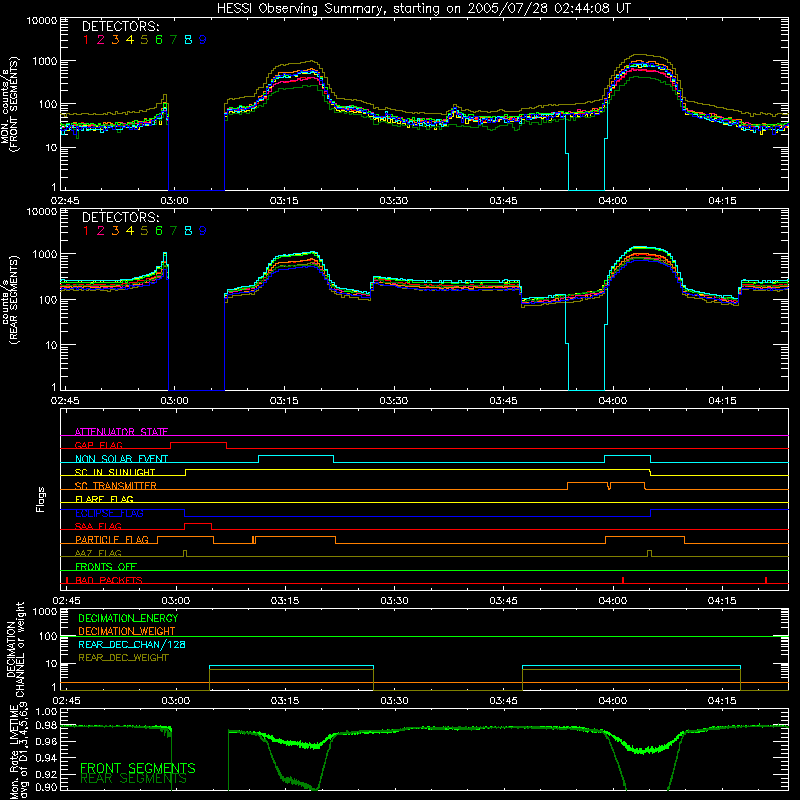
Task: Click the REAR_DEC_CHAN/128 legend entry
Action: (x=132, y=644)
